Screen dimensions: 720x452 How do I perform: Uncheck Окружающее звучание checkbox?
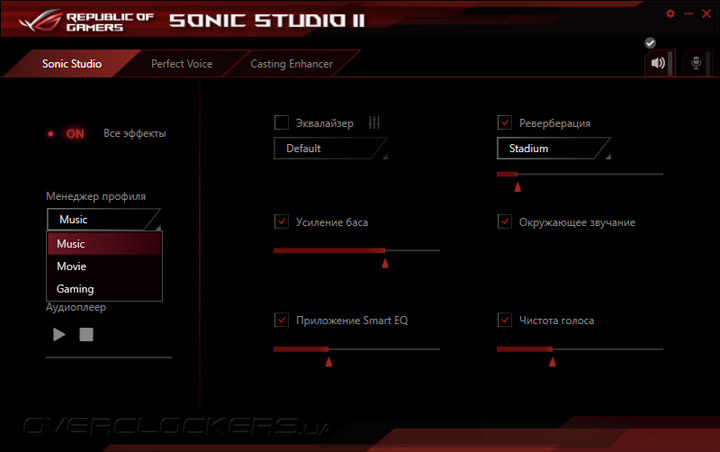pyautogui.click(x=505, y=222)
